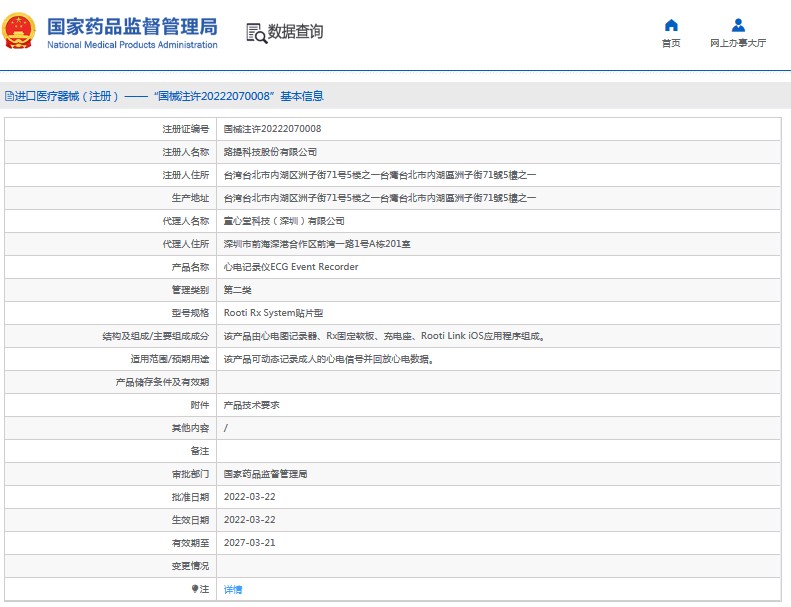
Task: Click the 国家药品监督管理局 site title
Action: pyautogui.click(x=132, y=27)
